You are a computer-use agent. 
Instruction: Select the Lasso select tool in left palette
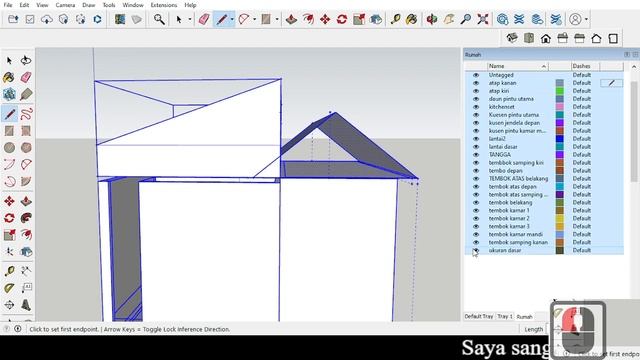[26, 60]
